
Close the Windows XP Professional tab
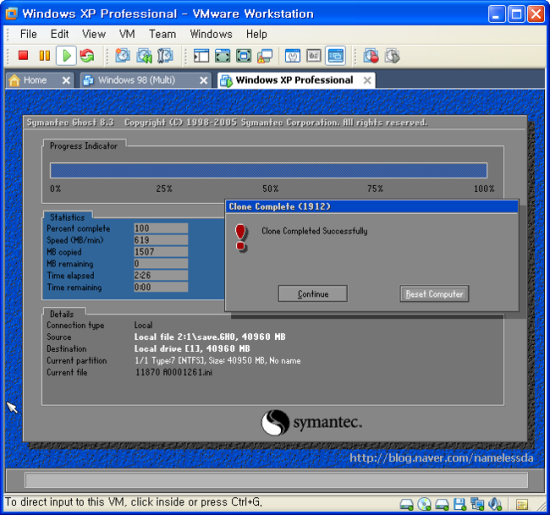(x=367, y=80)
